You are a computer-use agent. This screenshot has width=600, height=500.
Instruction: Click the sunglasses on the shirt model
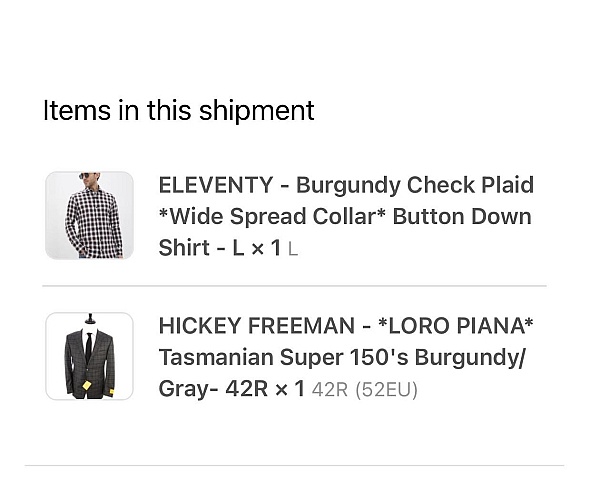click(85, 176)
